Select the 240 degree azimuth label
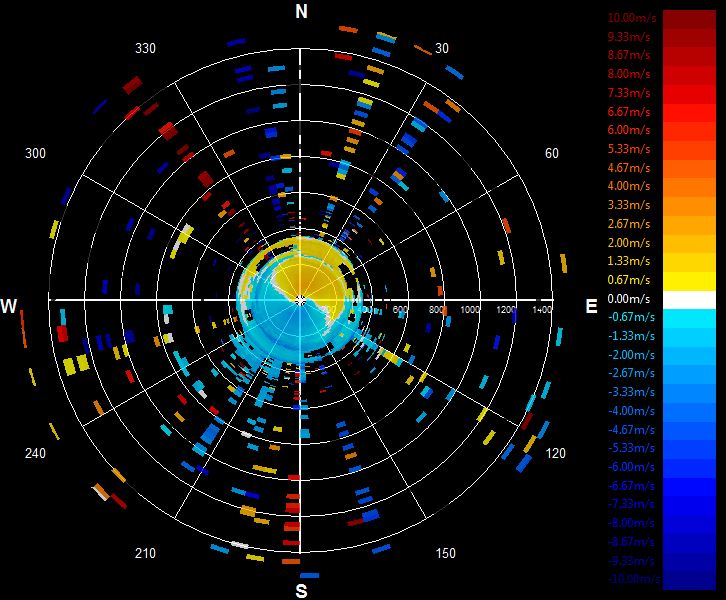The image size is (726, 600). [35, 453]
